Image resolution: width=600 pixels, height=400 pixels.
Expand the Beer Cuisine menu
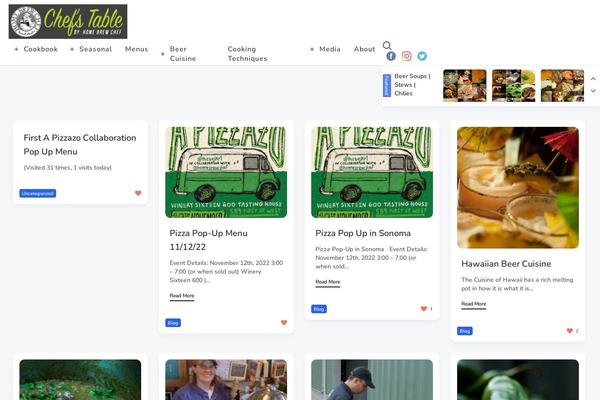183,54
